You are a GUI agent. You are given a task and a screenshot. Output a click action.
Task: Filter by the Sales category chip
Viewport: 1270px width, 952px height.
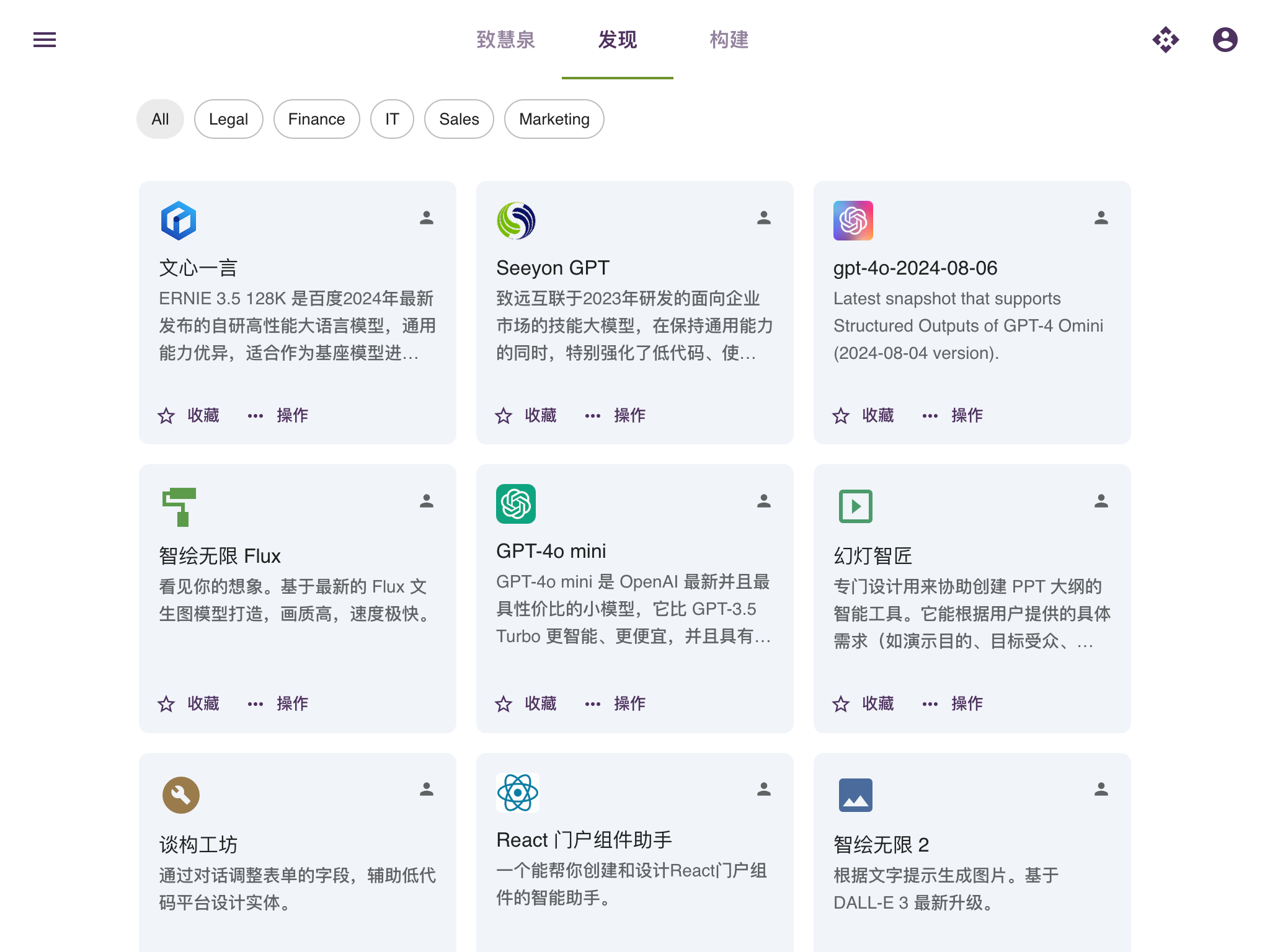click(x=459, y=119)
